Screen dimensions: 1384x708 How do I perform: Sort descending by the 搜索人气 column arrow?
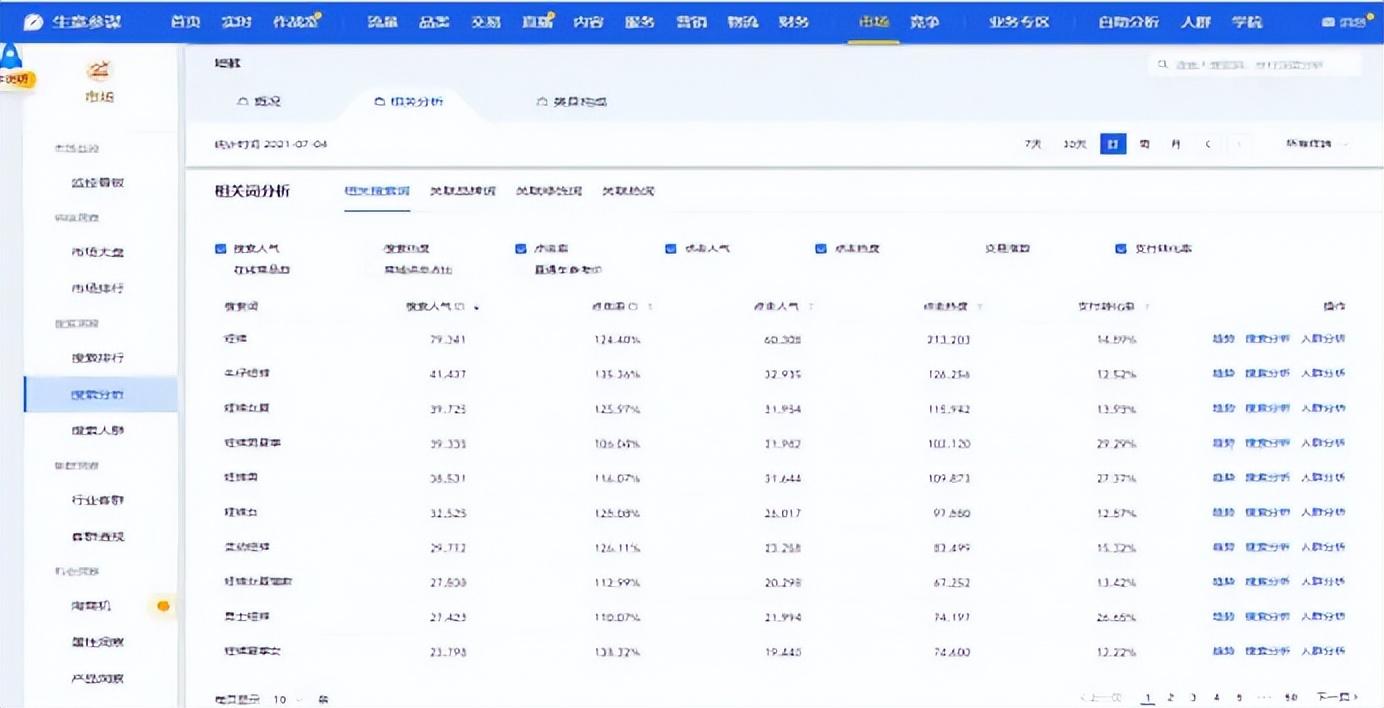(x=477, y=307)
